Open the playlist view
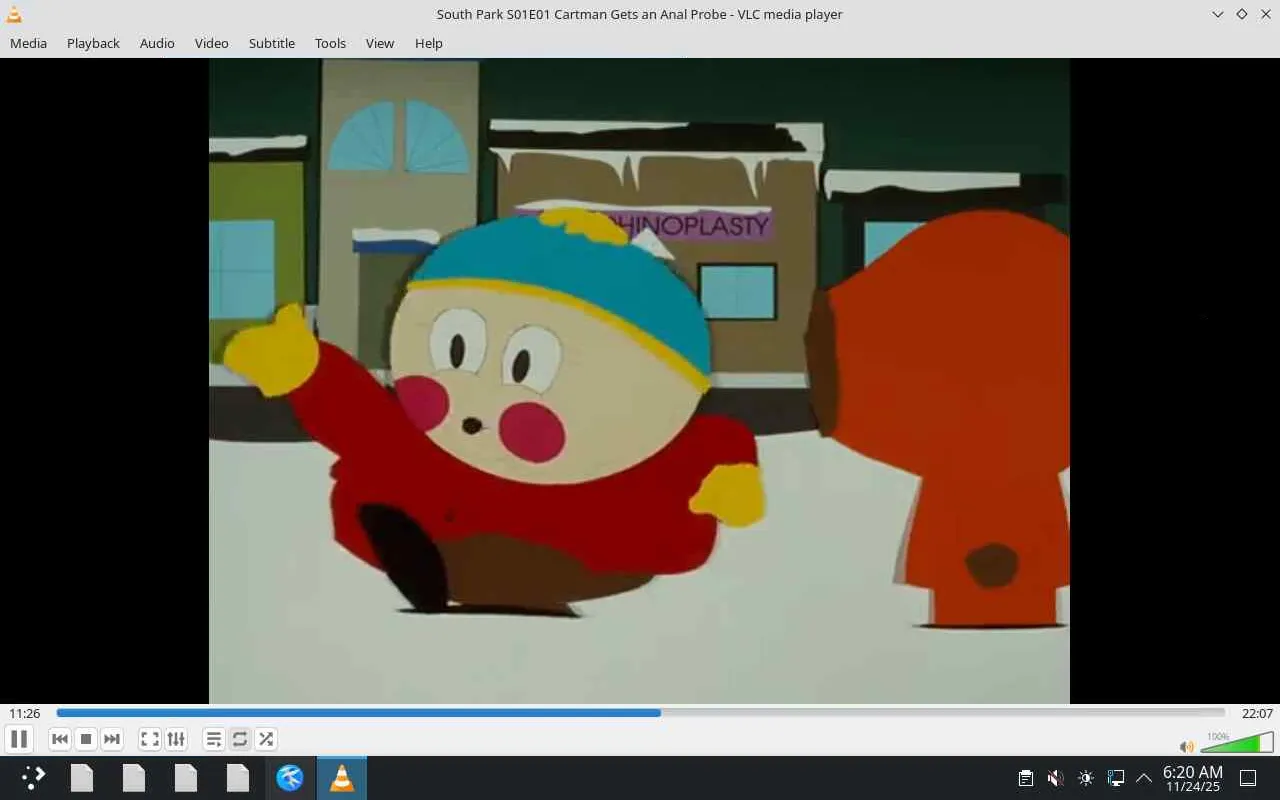 (x=213, y=739)
